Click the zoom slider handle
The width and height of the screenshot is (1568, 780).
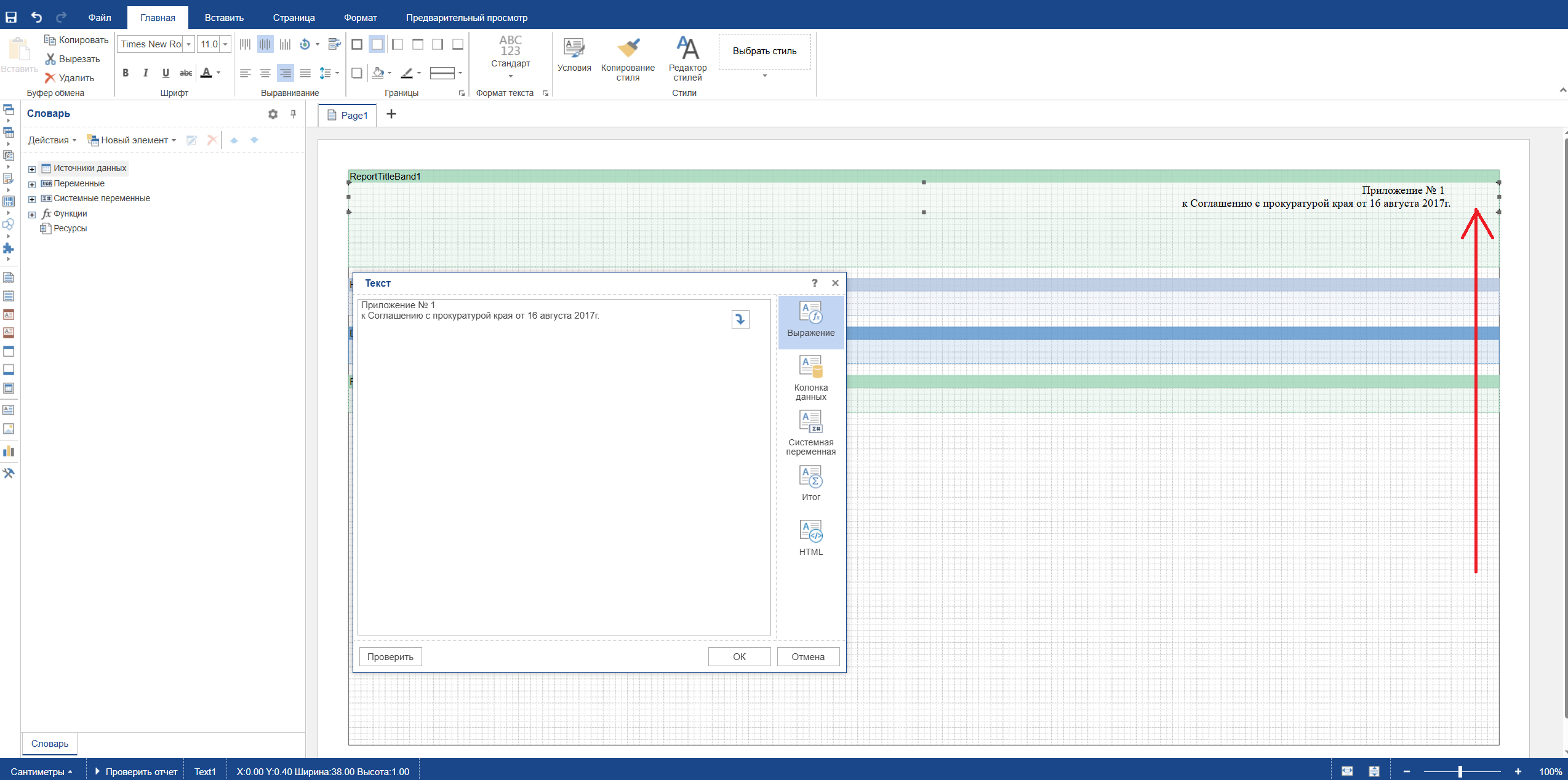coord(1460,771)
